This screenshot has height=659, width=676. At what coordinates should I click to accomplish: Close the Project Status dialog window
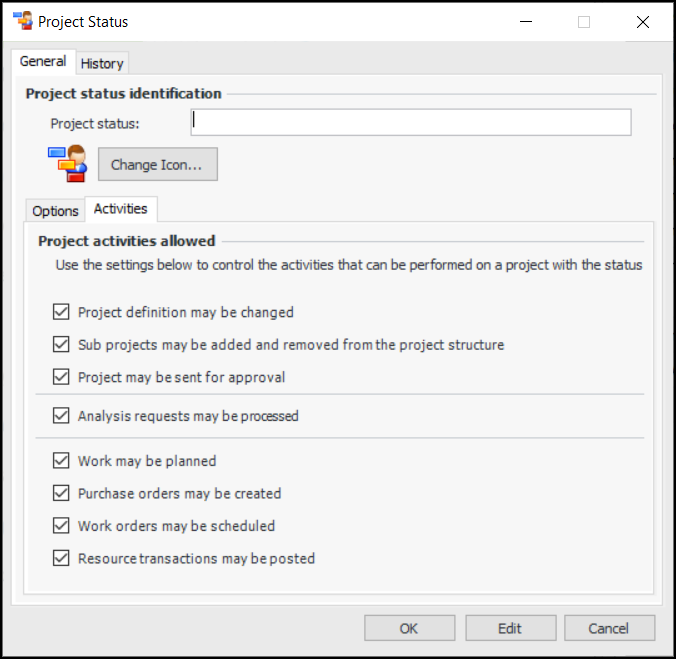click(x=642, y=22)
